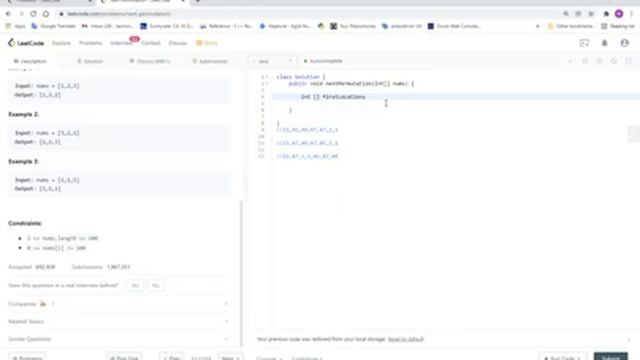Expand the Similar Questions section

click(118, 339)
